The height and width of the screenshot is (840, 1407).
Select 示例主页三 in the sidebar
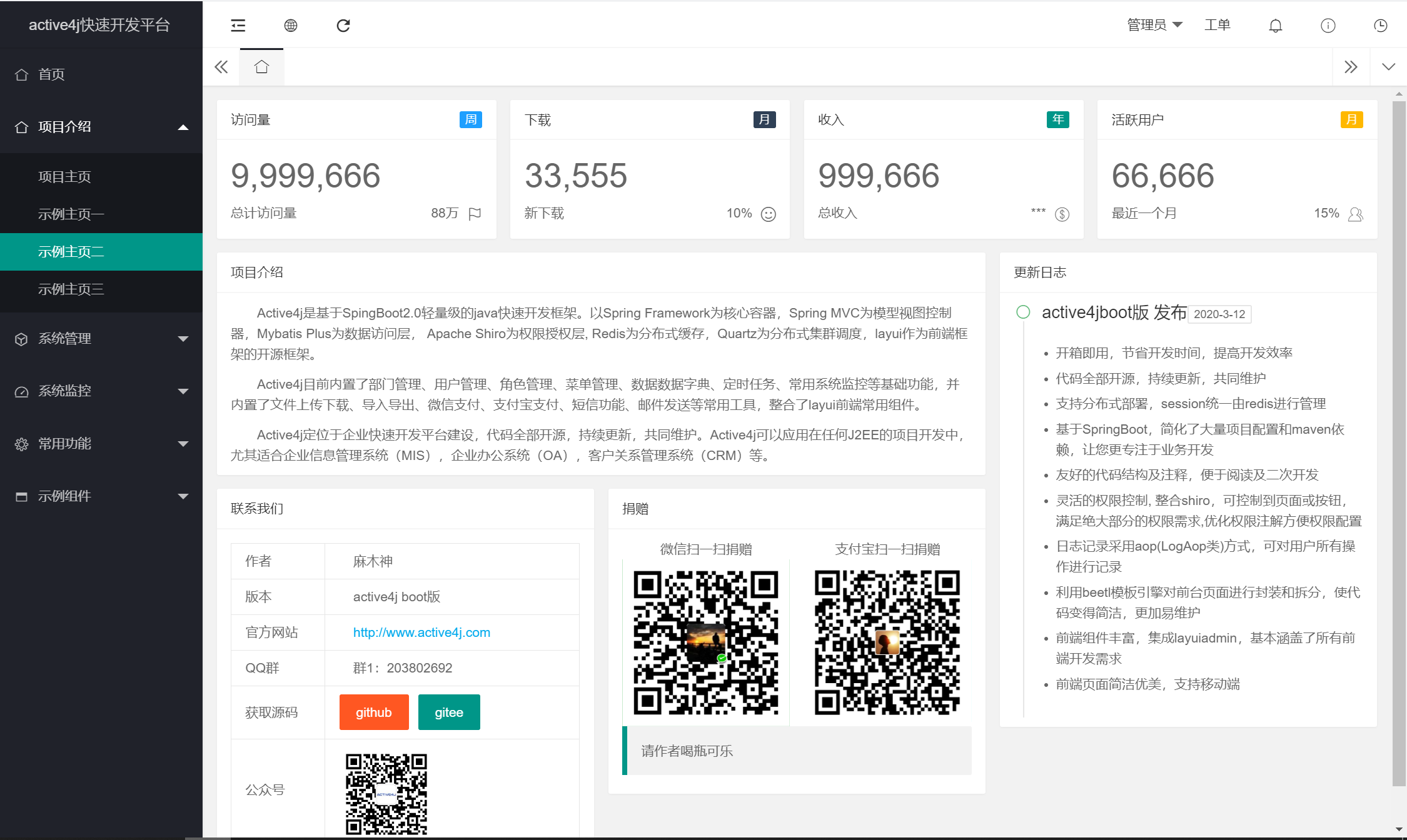[71, 289]
